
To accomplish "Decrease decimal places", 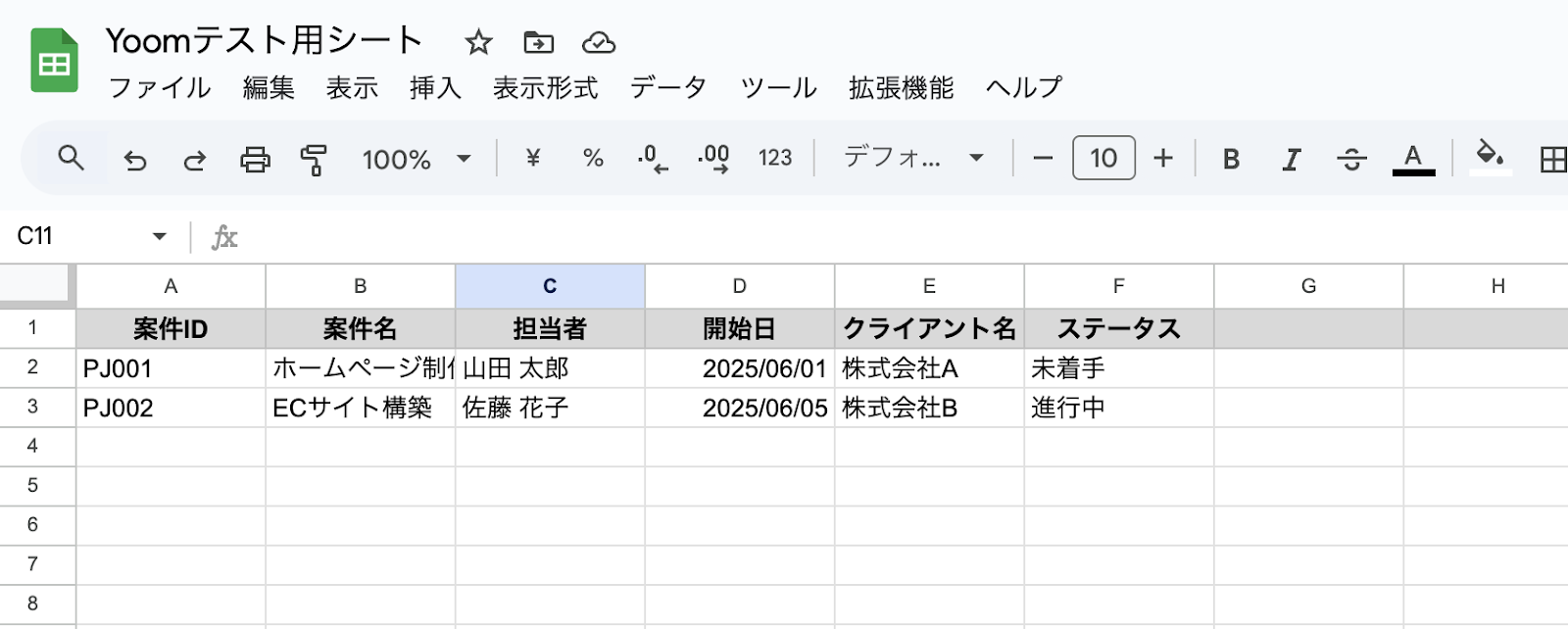I will 653,158.
